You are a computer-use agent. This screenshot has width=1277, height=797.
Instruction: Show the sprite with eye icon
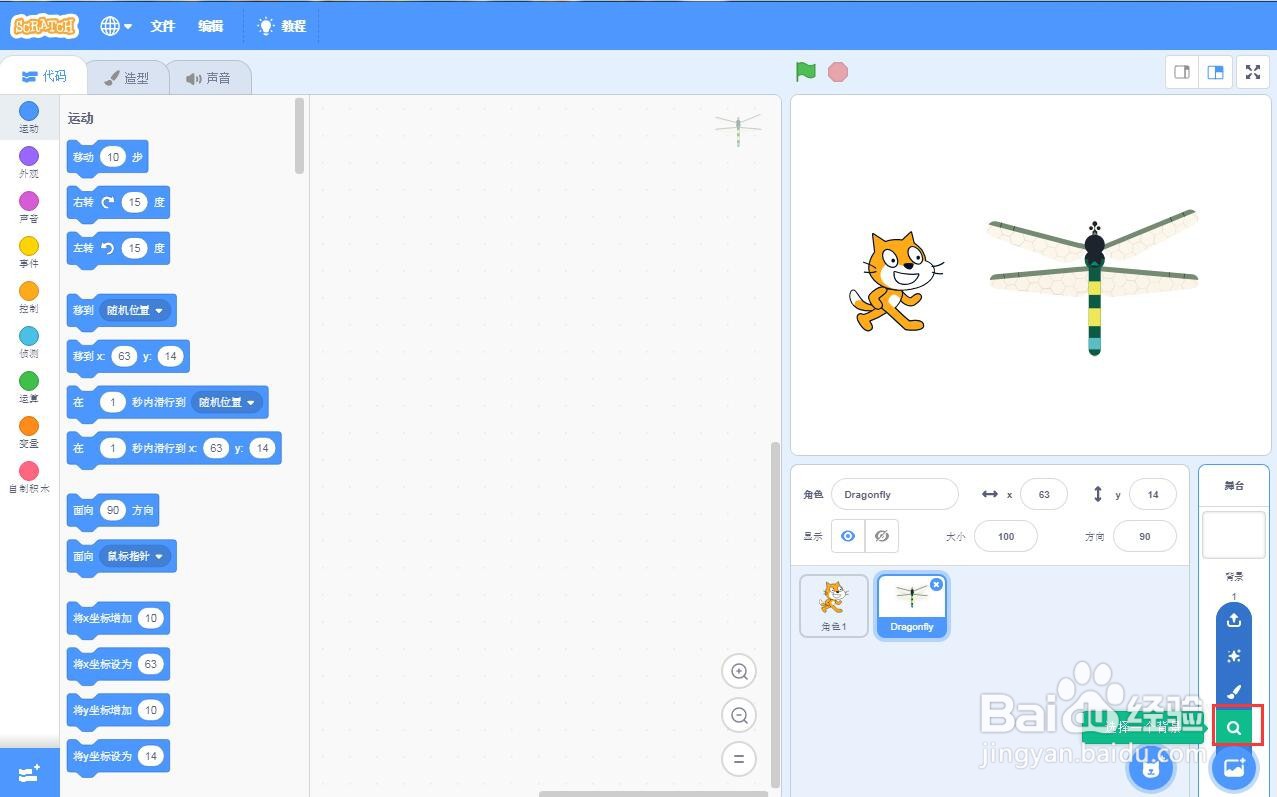click(848, 536)
